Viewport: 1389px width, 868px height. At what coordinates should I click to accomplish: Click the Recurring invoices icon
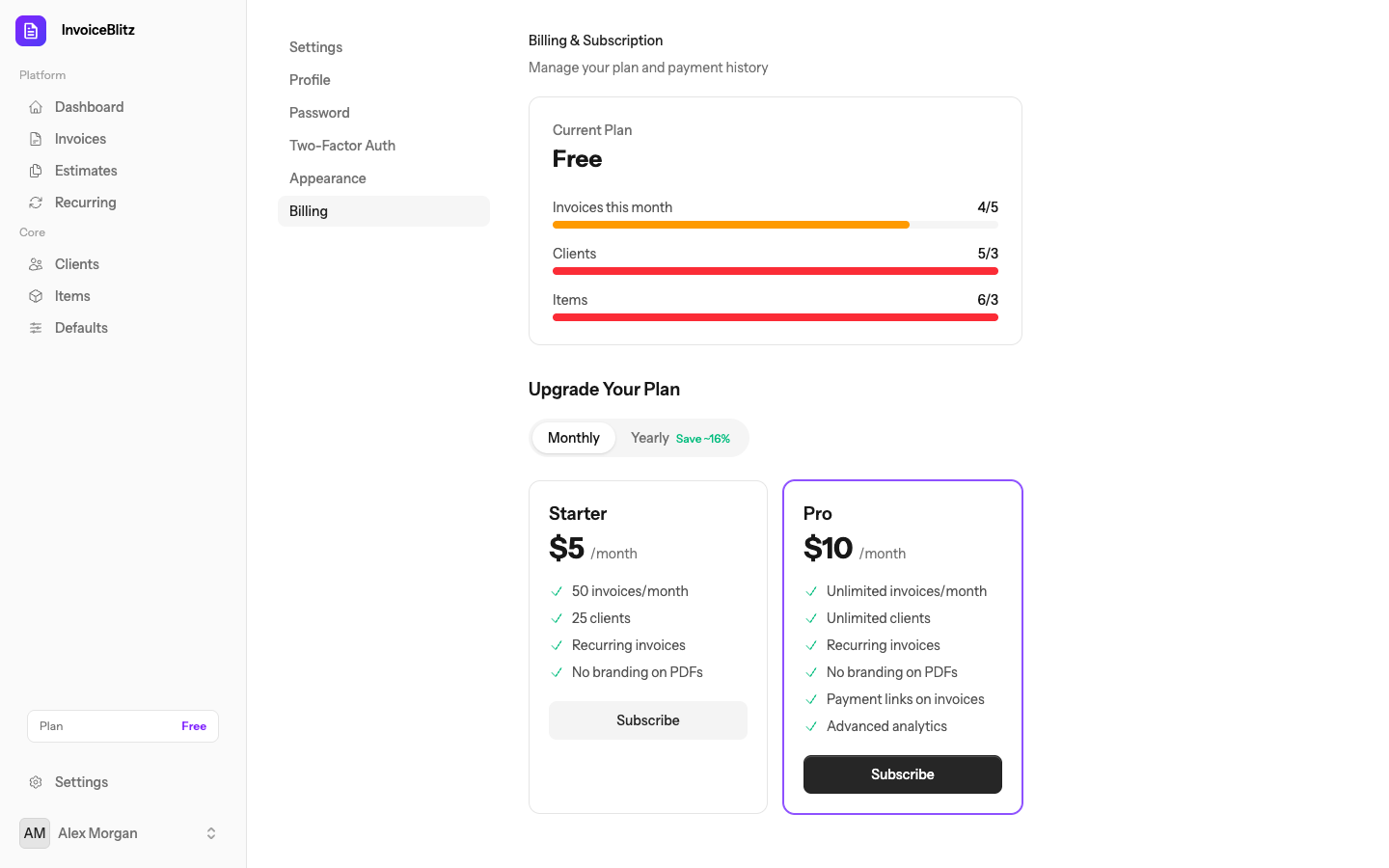click(36, 203)
